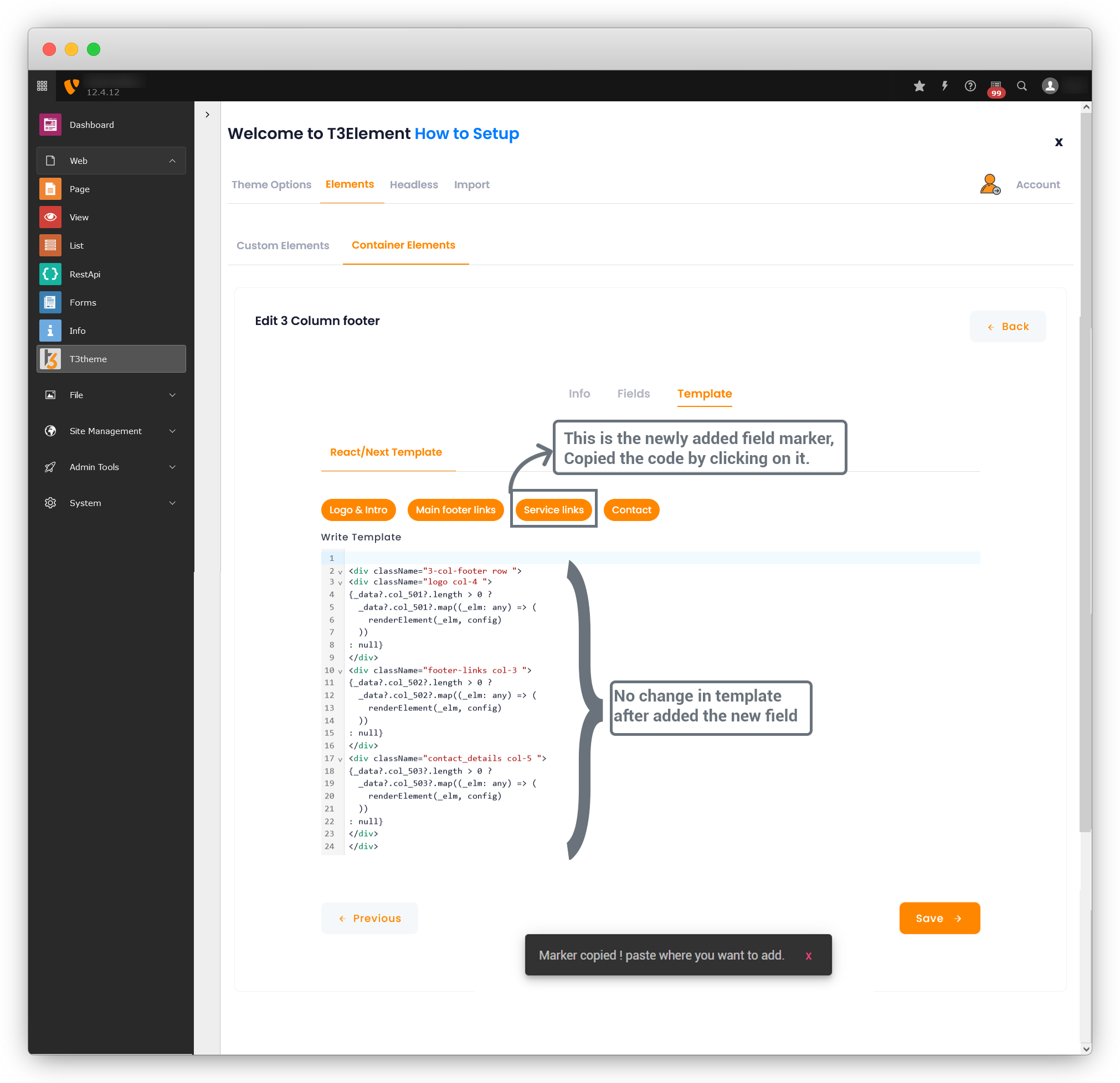Select the Template step tab
Viewport: 1120px width, 1083px height.
tap(704, 393)
